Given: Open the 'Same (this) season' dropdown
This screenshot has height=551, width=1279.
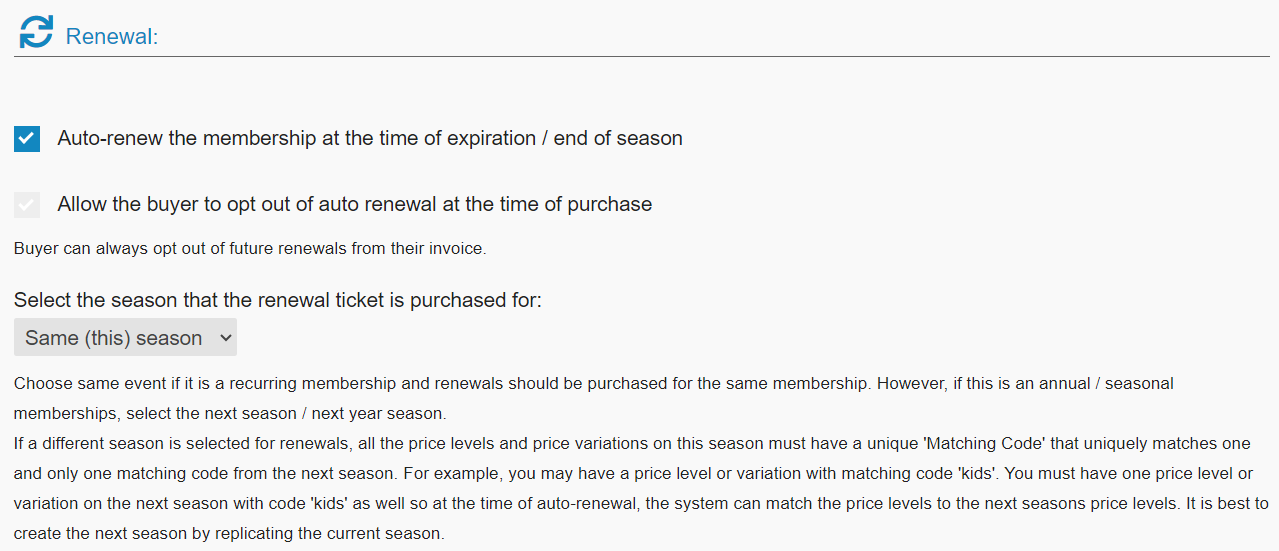Looking at the screenshot, I should pos(125,338).
